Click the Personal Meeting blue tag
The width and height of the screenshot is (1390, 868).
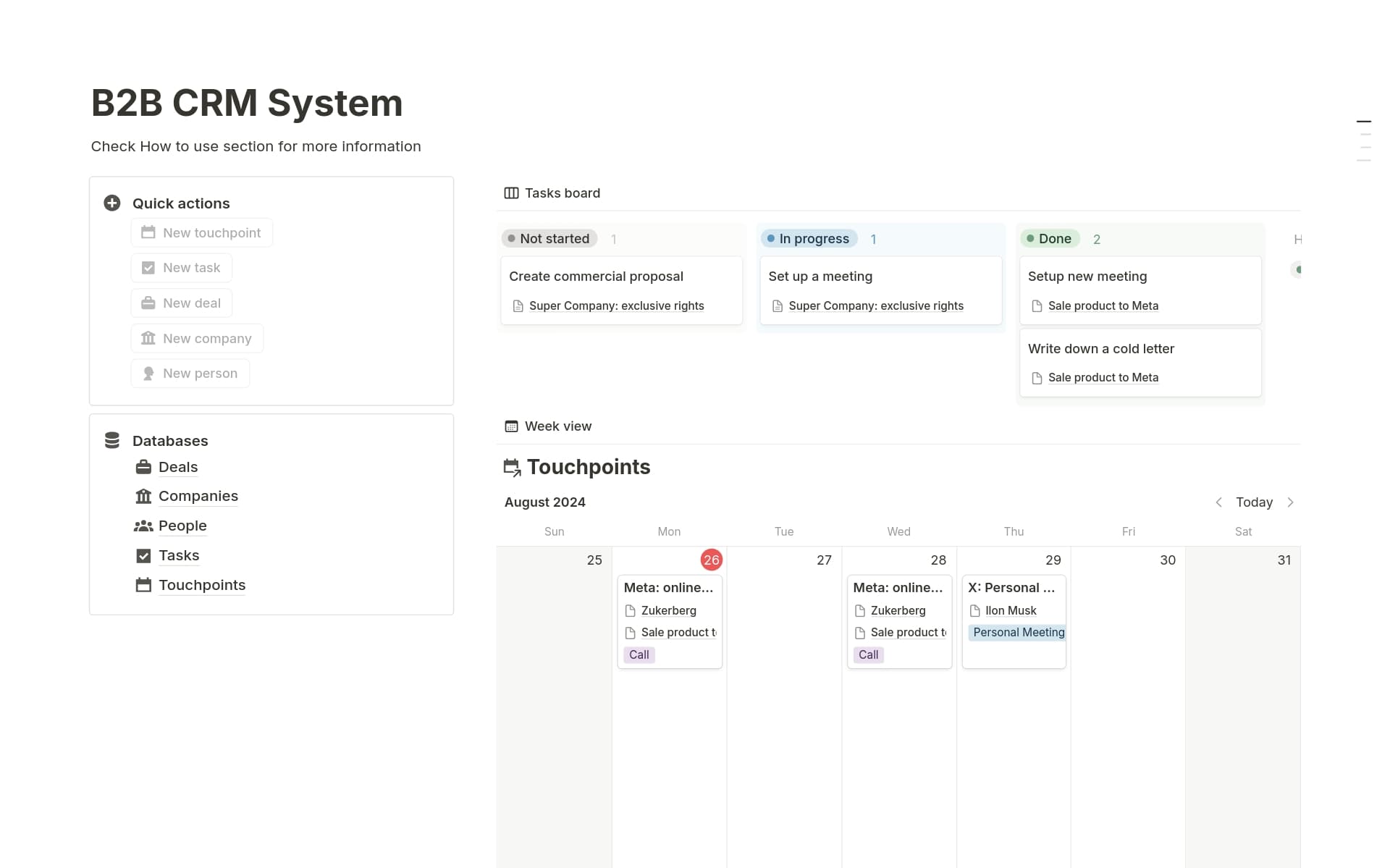click(1017, 633)
